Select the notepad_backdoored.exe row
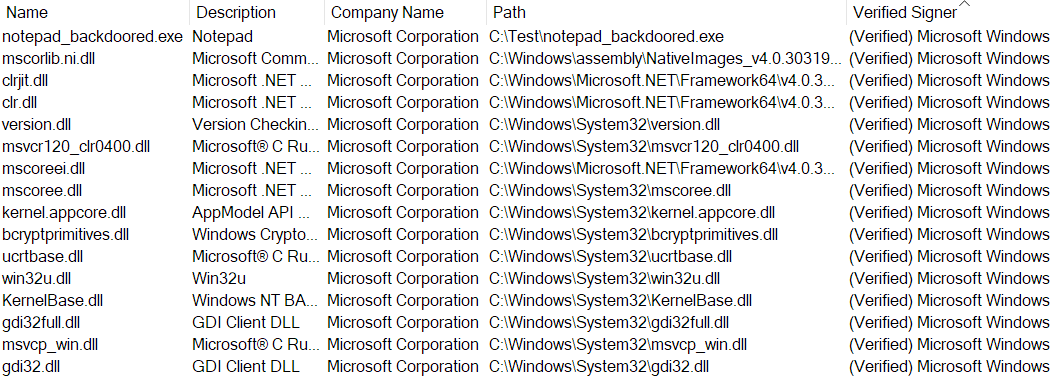This screenshot has height=377, width=1055. pyautogui.click(x=528, y=36)
